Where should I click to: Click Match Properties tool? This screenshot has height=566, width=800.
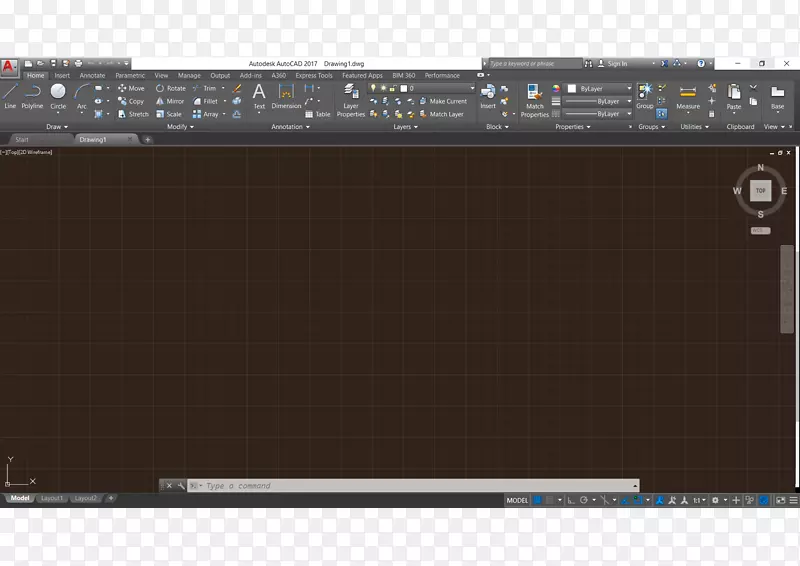tap(535, 101)
